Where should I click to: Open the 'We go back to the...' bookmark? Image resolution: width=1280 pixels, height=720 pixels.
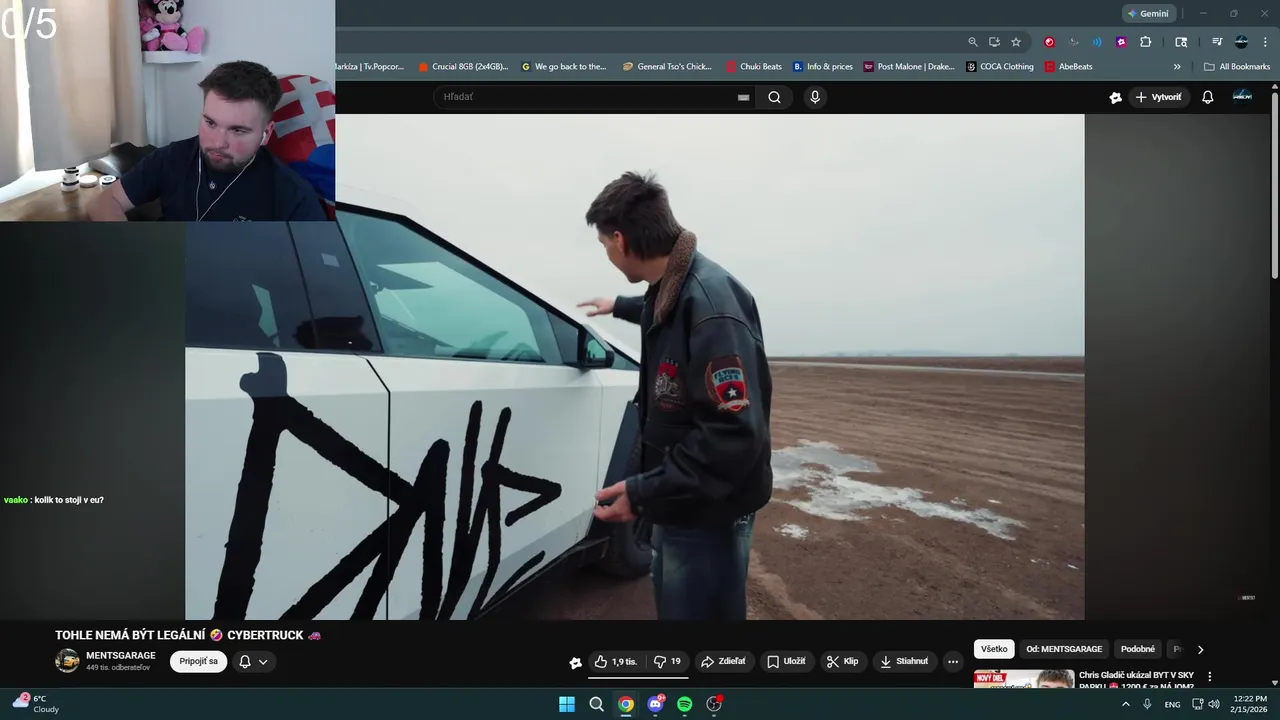pyautogui.click(x=564, y=67)
